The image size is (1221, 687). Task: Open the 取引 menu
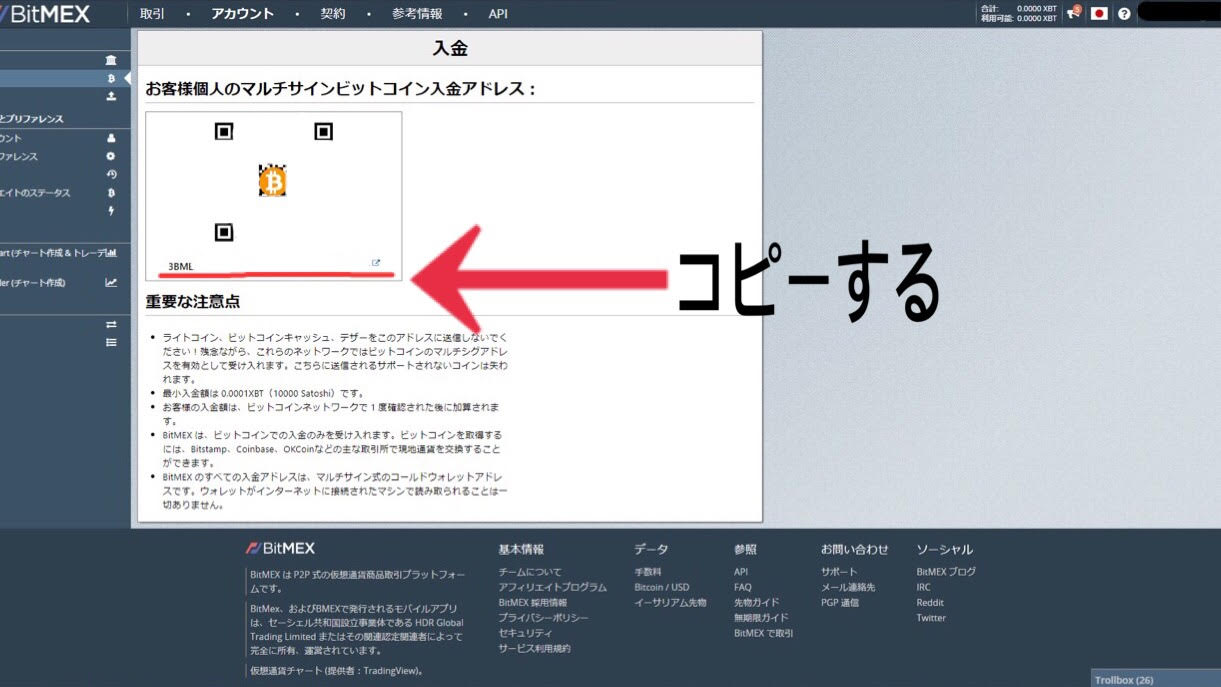tap(153, 14)
